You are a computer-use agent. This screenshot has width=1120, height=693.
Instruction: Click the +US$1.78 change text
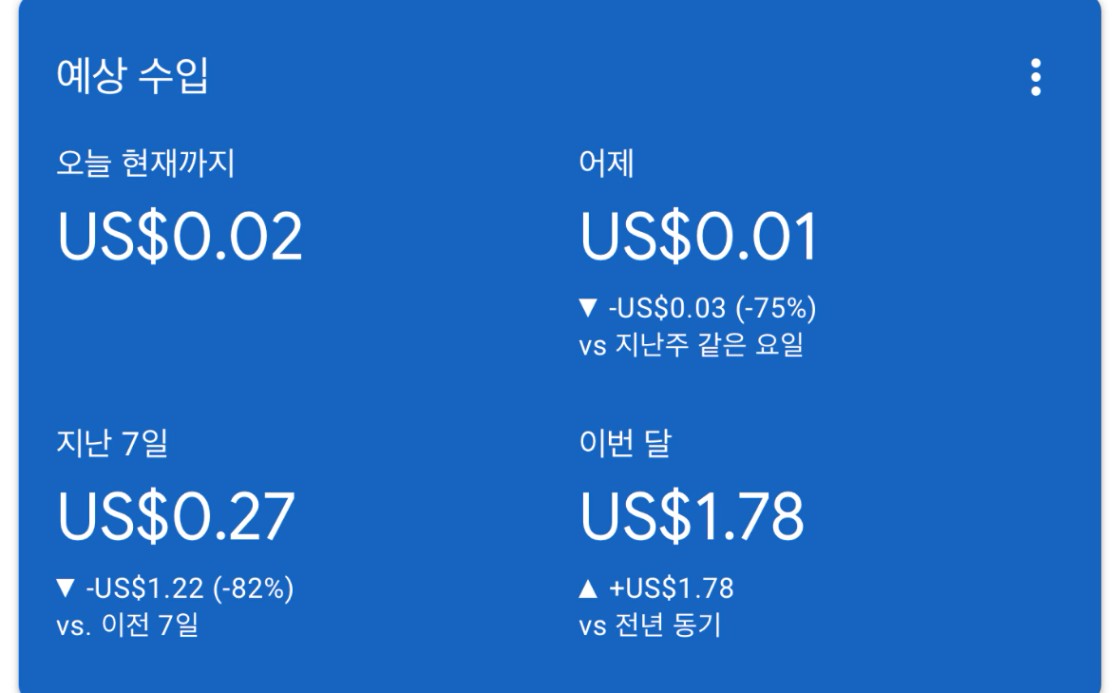point(670,589)
